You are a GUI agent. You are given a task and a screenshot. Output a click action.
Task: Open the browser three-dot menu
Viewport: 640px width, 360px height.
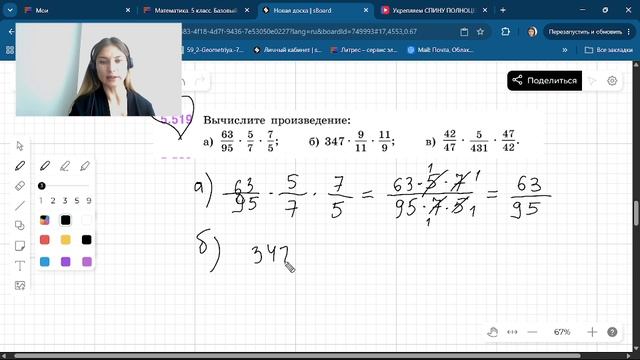click(x=629, y=32)
